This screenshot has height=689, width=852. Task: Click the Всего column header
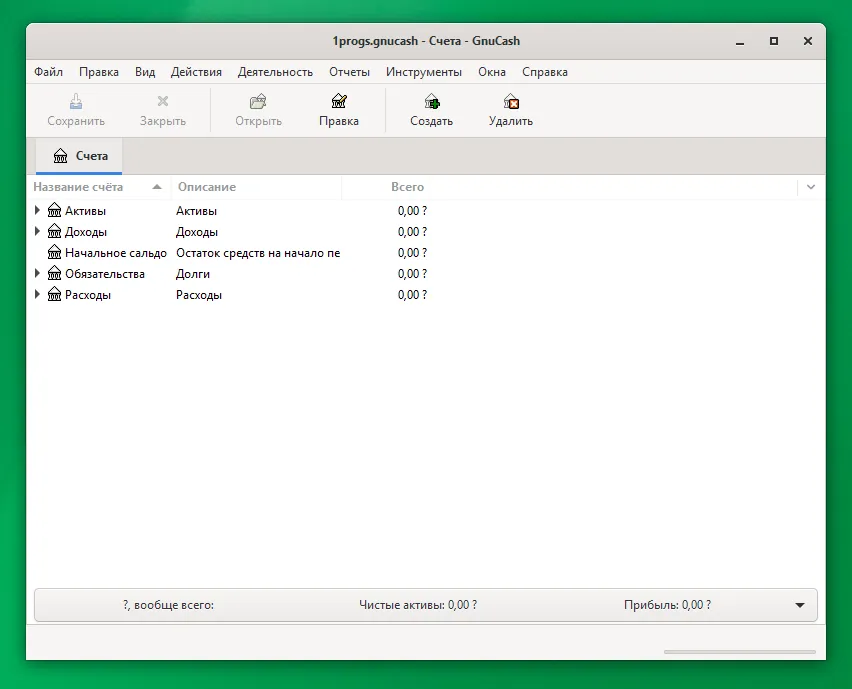tap(408, 187)
